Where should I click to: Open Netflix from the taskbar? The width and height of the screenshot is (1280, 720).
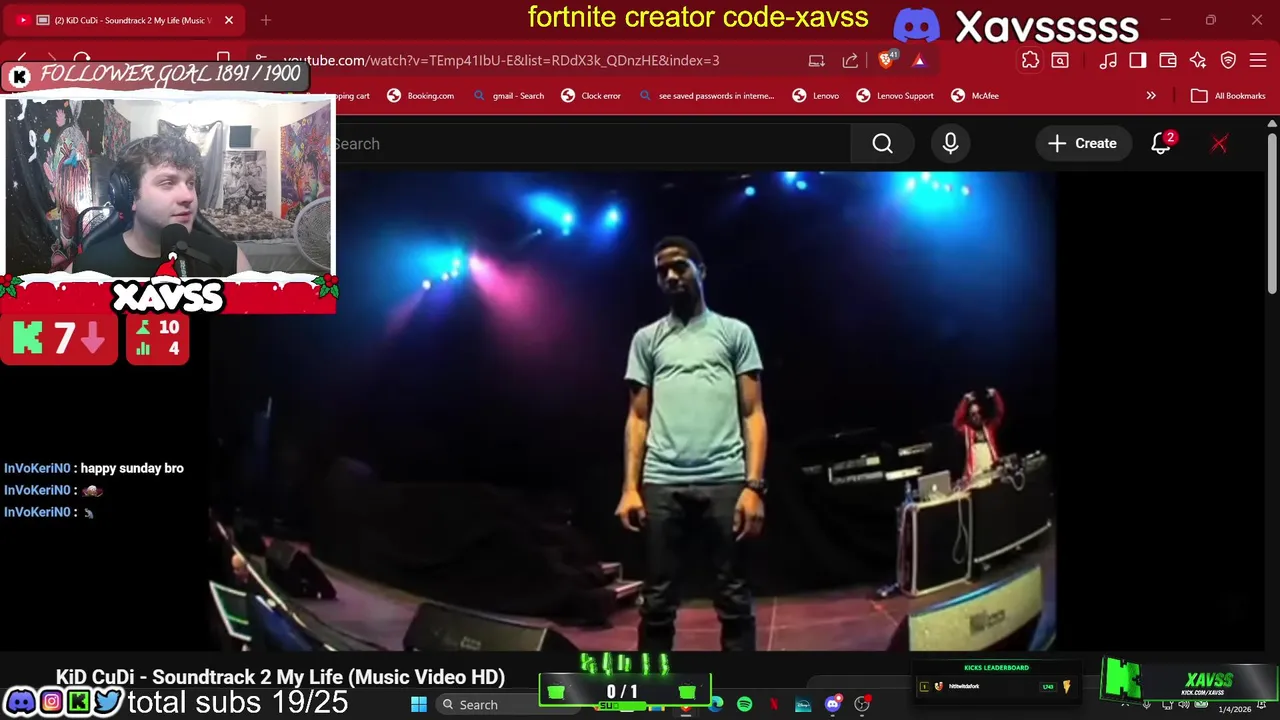coord(773,705)
